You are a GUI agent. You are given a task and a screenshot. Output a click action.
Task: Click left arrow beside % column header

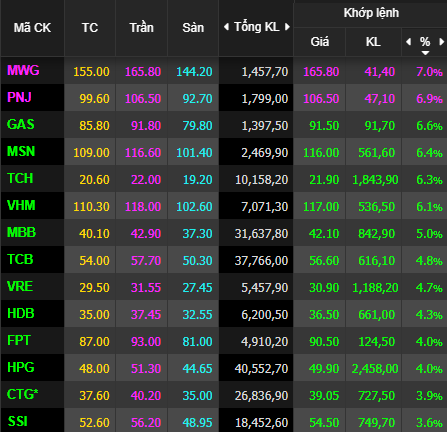tap(408, 42)
